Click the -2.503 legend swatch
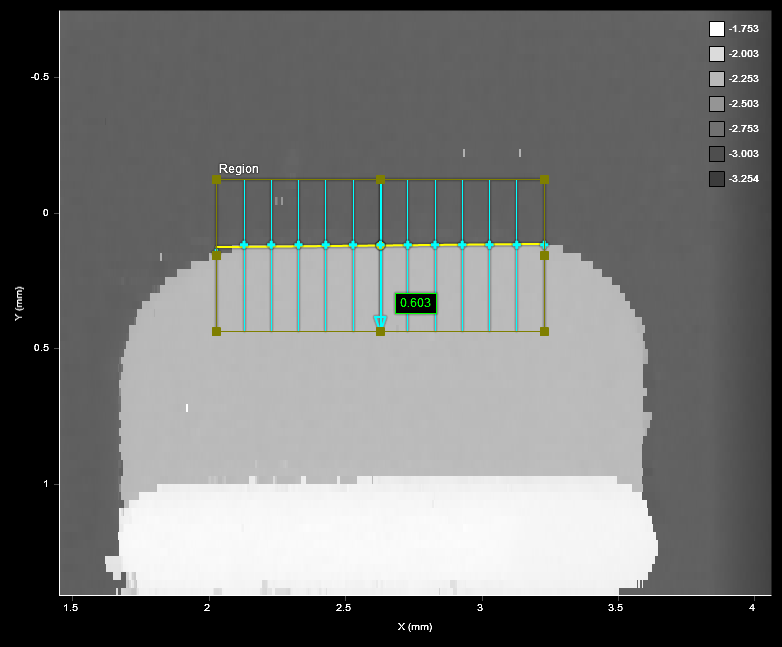The image size is (782, 647). coord(717,104)
